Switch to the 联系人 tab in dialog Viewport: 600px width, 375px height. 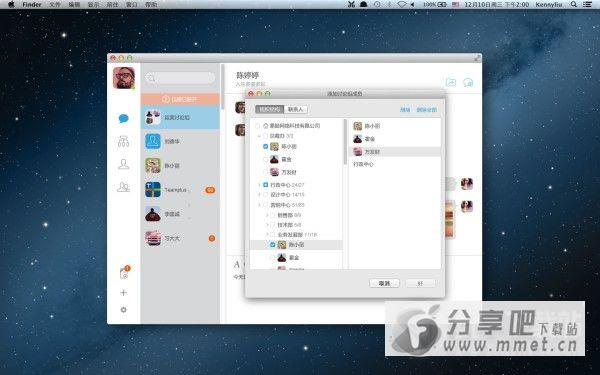click(295, 109)
